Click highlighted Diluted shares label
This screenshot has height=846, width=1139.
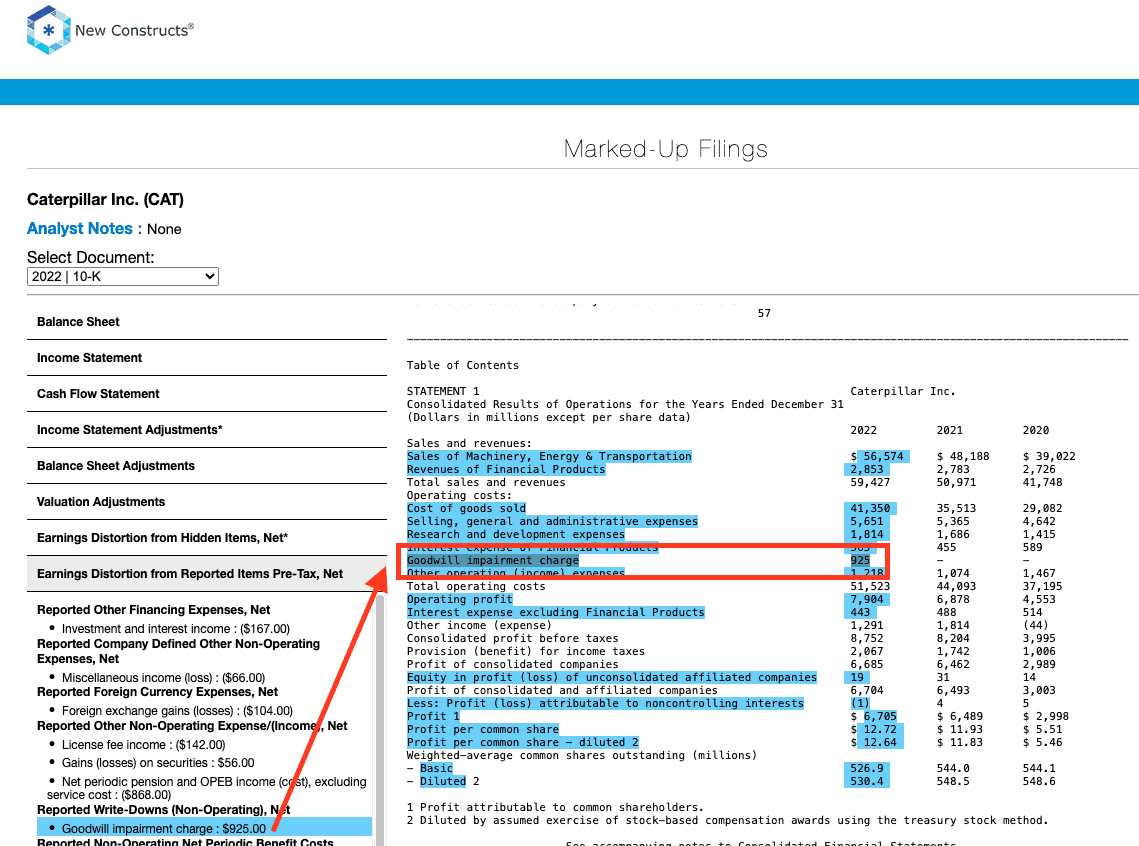coord(443,781)
